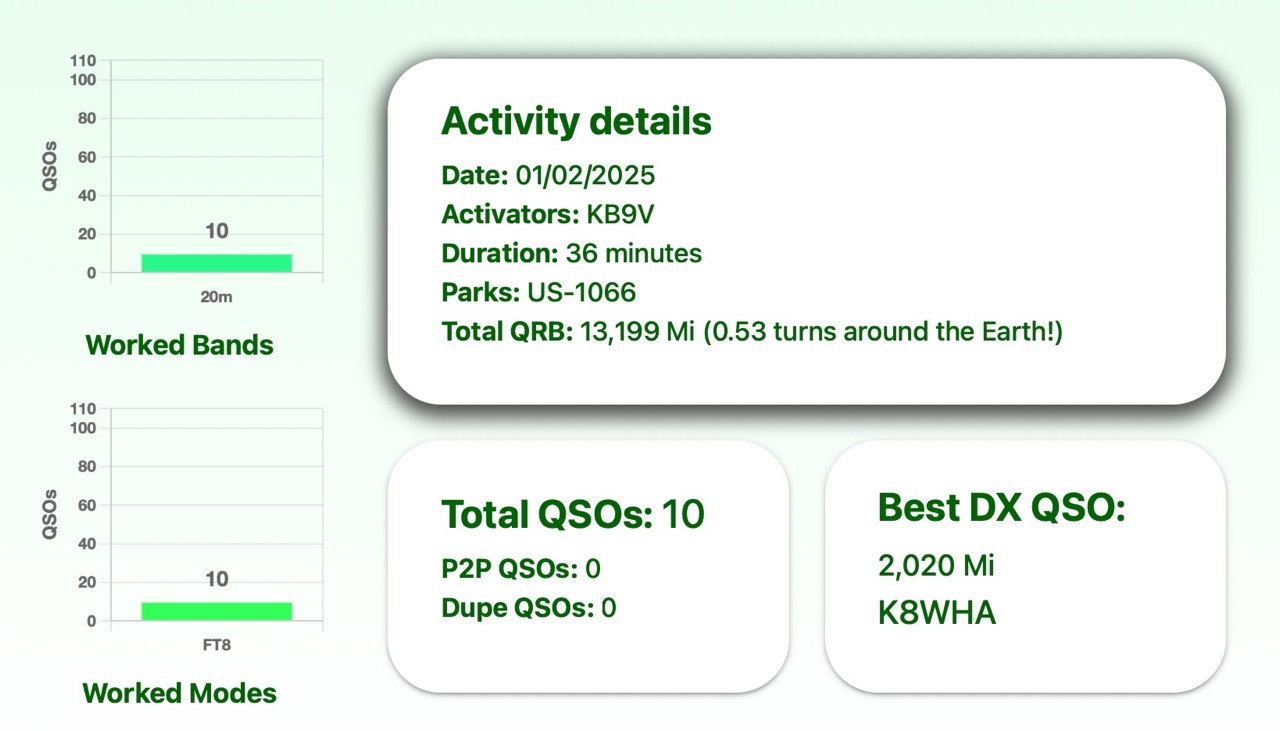Click the Worked Bands chart title
The width and height of the screenshot is (1280, 731).
coord(179,345)
